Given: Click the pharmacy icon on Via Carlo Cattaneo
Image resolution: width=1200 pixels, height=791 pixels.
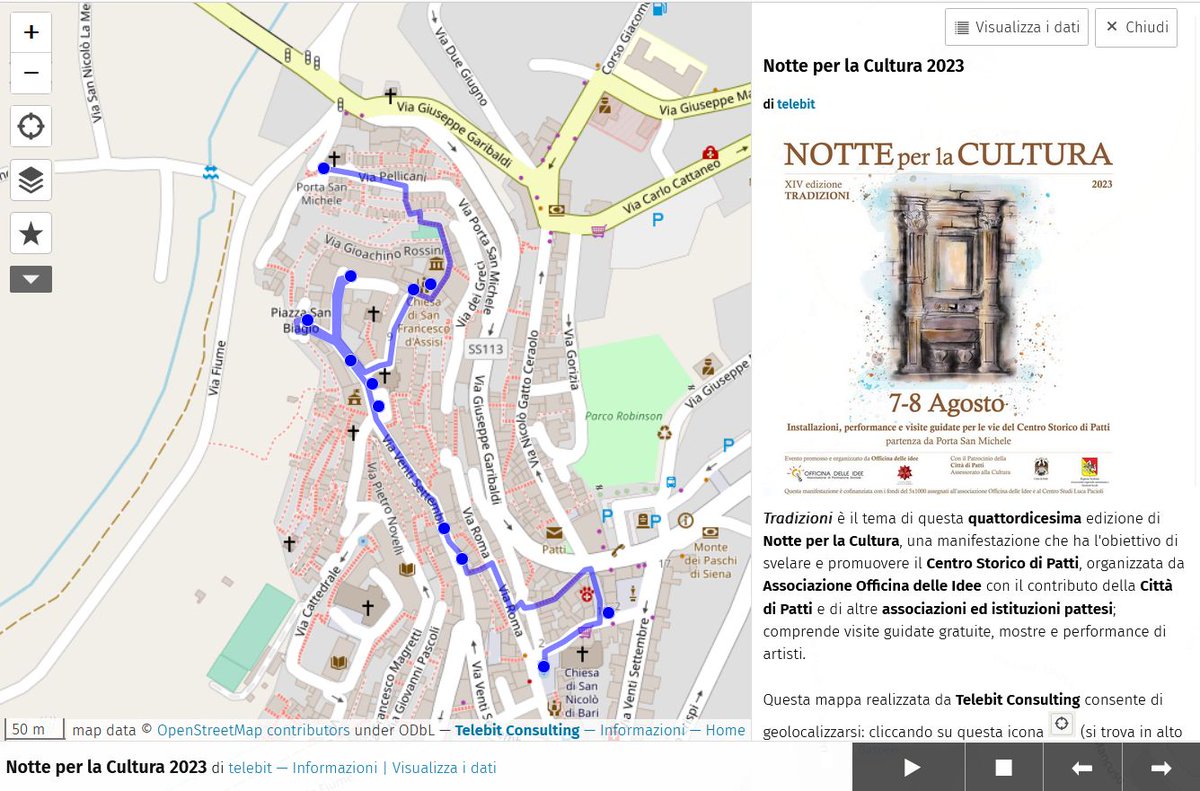Looking at the screenshot, I should pyautogui.click(x=710, y=153).
